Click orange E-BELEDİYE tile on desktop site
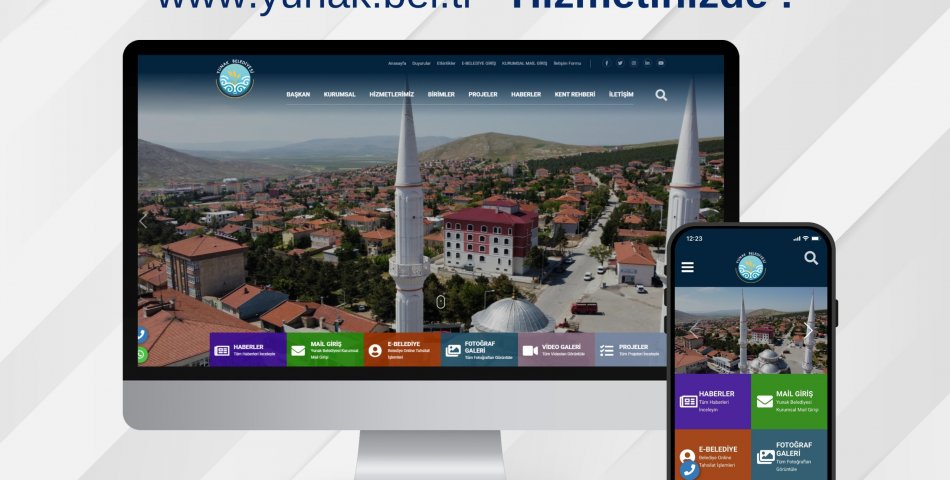The width and height of the screenshot is (950, 480). pyautogui.click(x=402, y=350)
